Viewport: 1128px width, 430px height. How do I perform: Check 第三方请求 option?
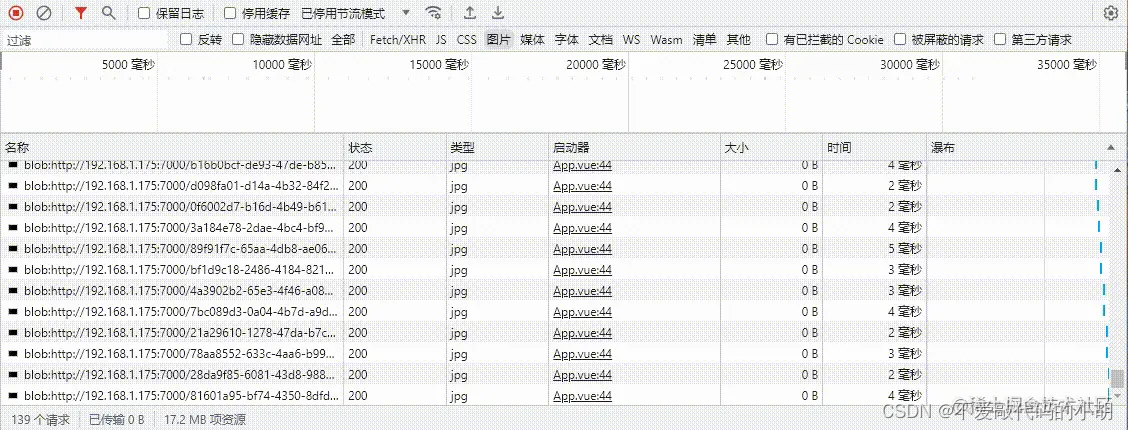coord(999,40)
